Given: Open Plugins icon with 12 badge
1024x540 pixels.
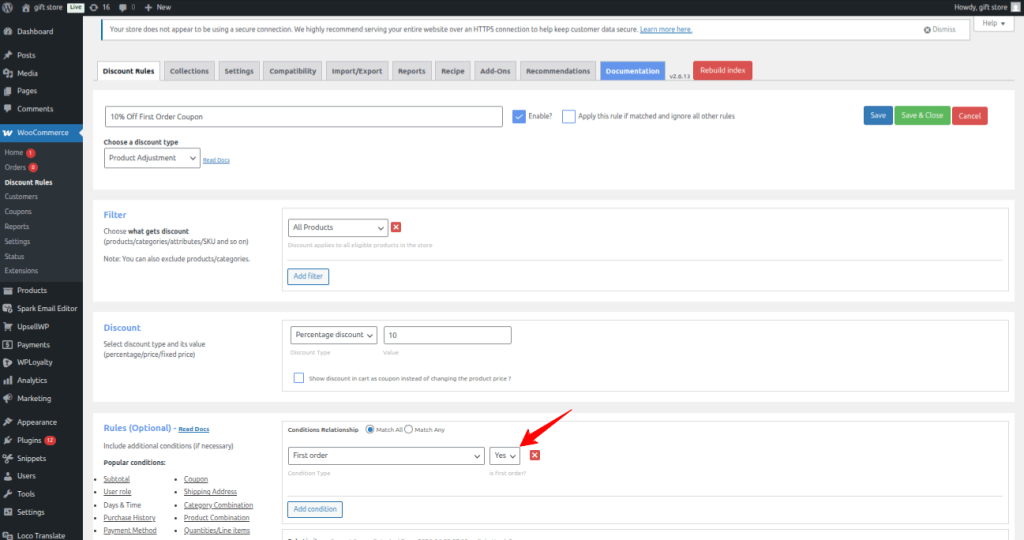Looking at the screenshot, I should [x=8, y=440].
